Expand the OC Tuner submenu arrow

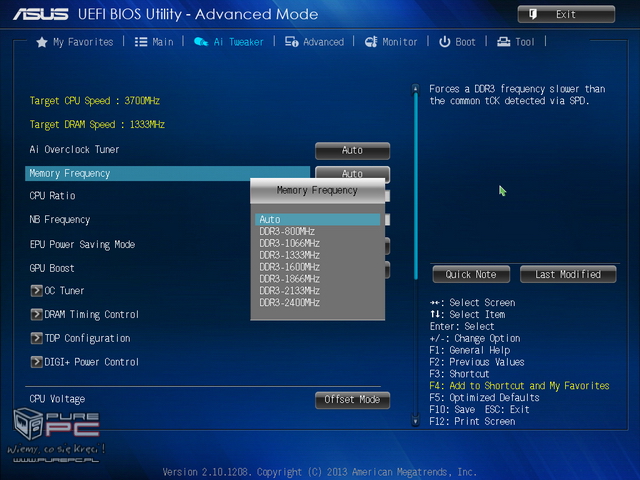pos(36,291)
